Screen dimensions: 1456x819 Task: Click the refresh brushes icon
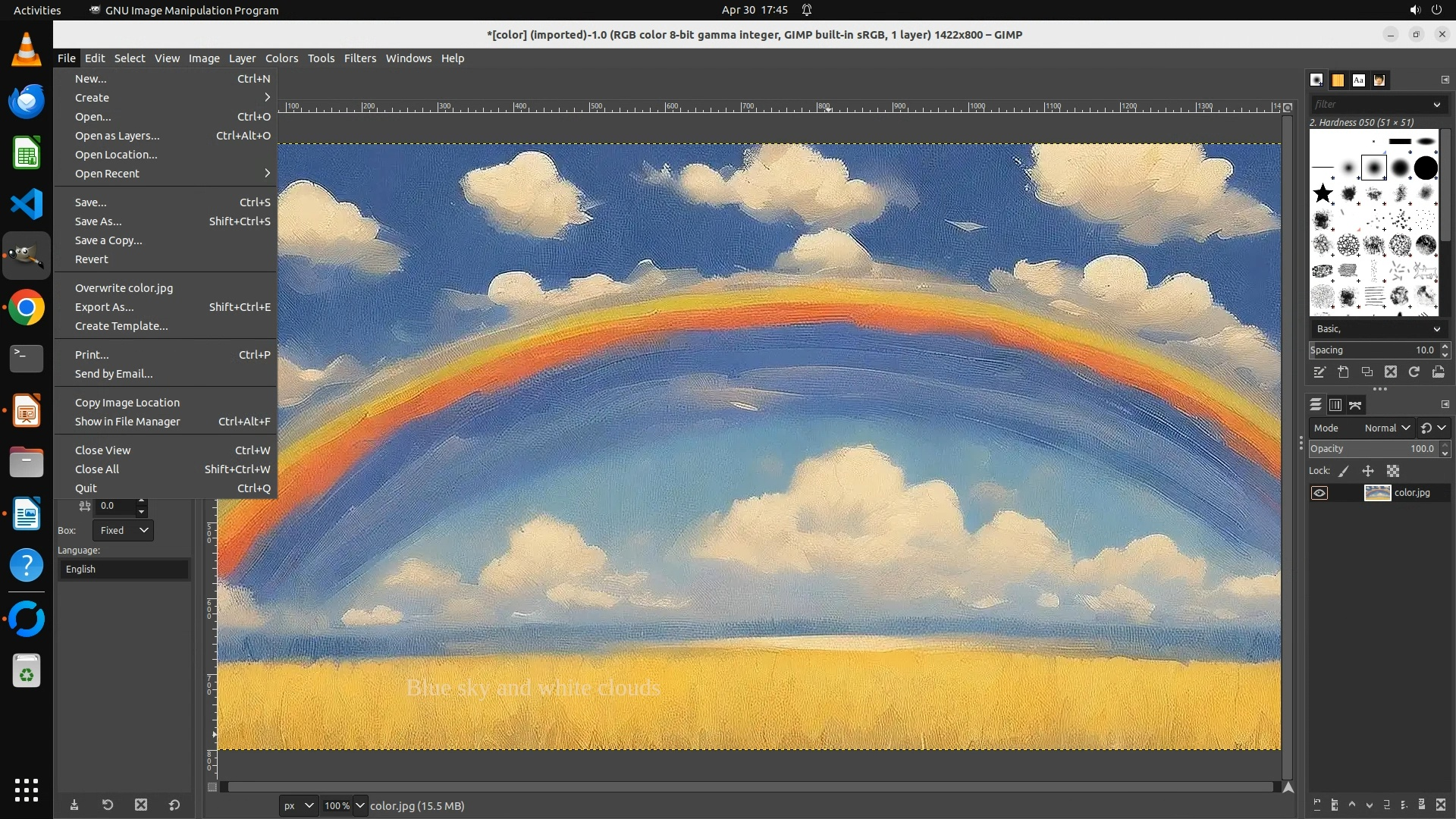click(x=1414, y=372)
